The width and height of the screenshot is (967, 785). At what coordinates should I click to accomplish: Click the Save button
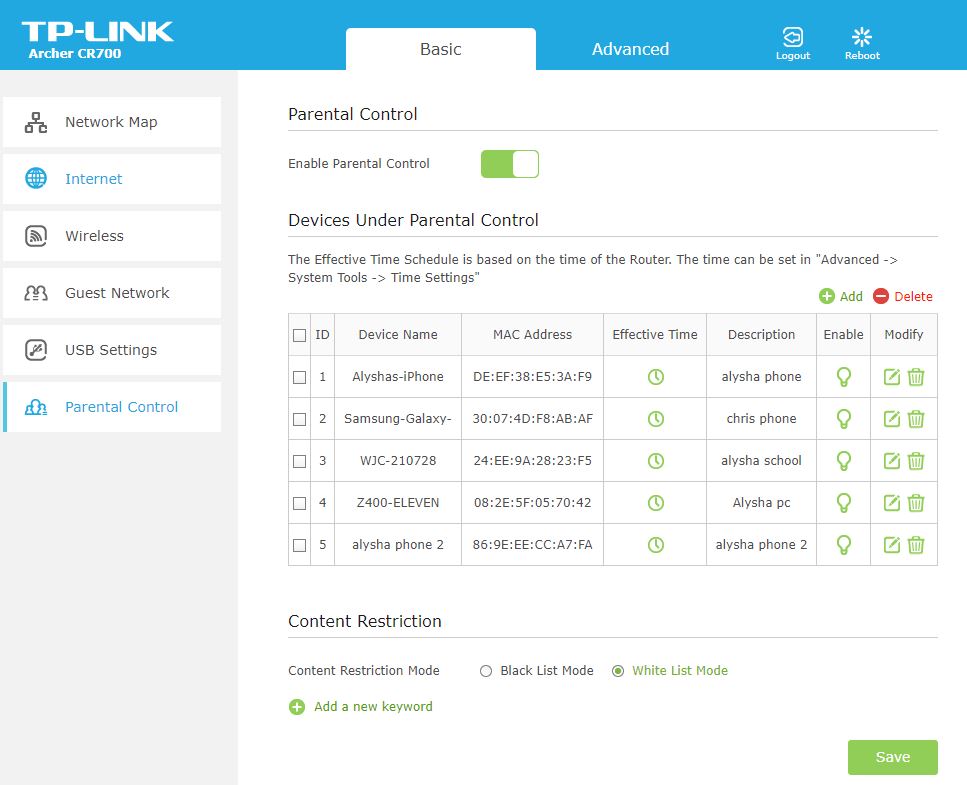click(892, 757)
